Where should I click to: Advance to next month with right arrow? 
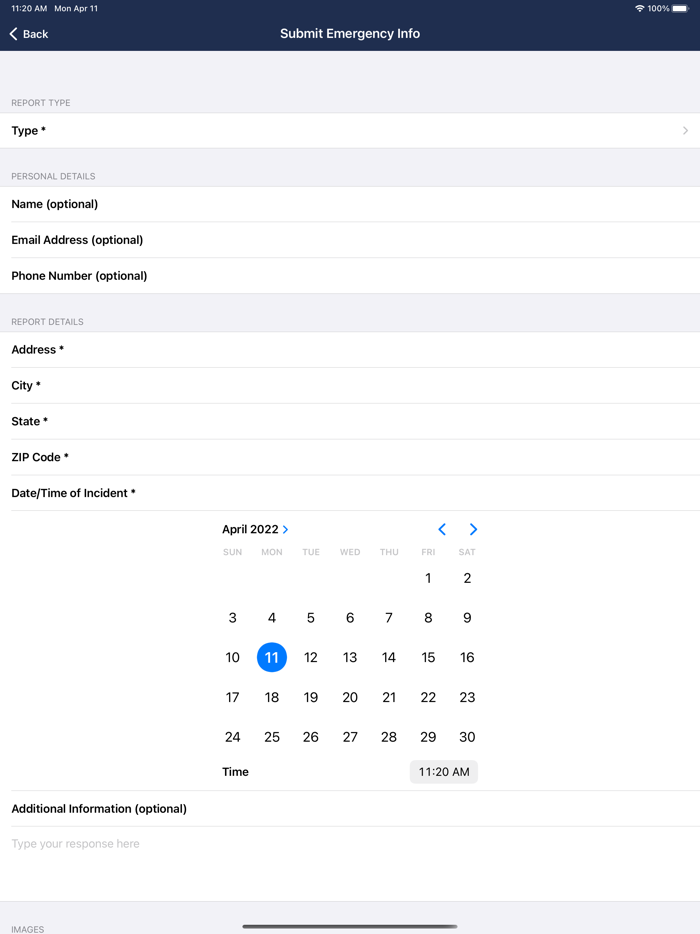473,529
